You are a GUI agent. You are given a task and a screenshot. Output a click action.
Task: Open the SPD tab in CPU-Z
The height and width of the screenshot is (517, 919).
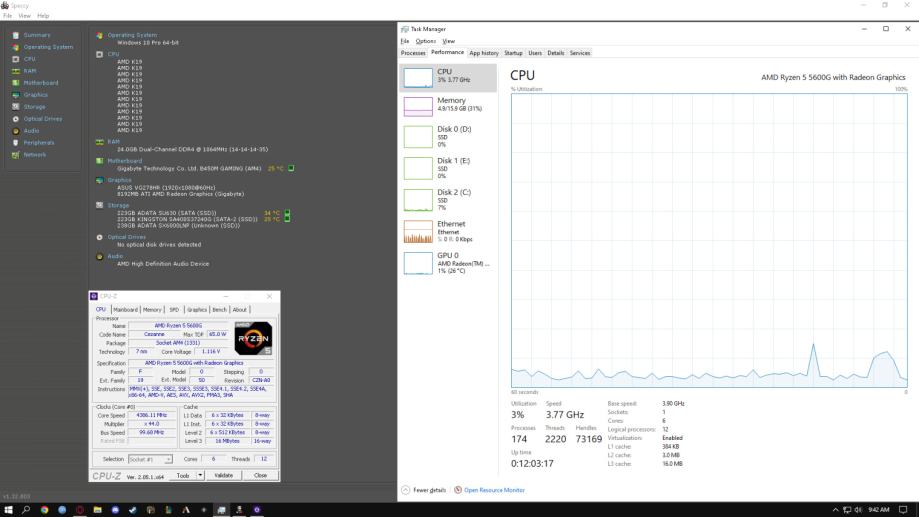[174, 309]
